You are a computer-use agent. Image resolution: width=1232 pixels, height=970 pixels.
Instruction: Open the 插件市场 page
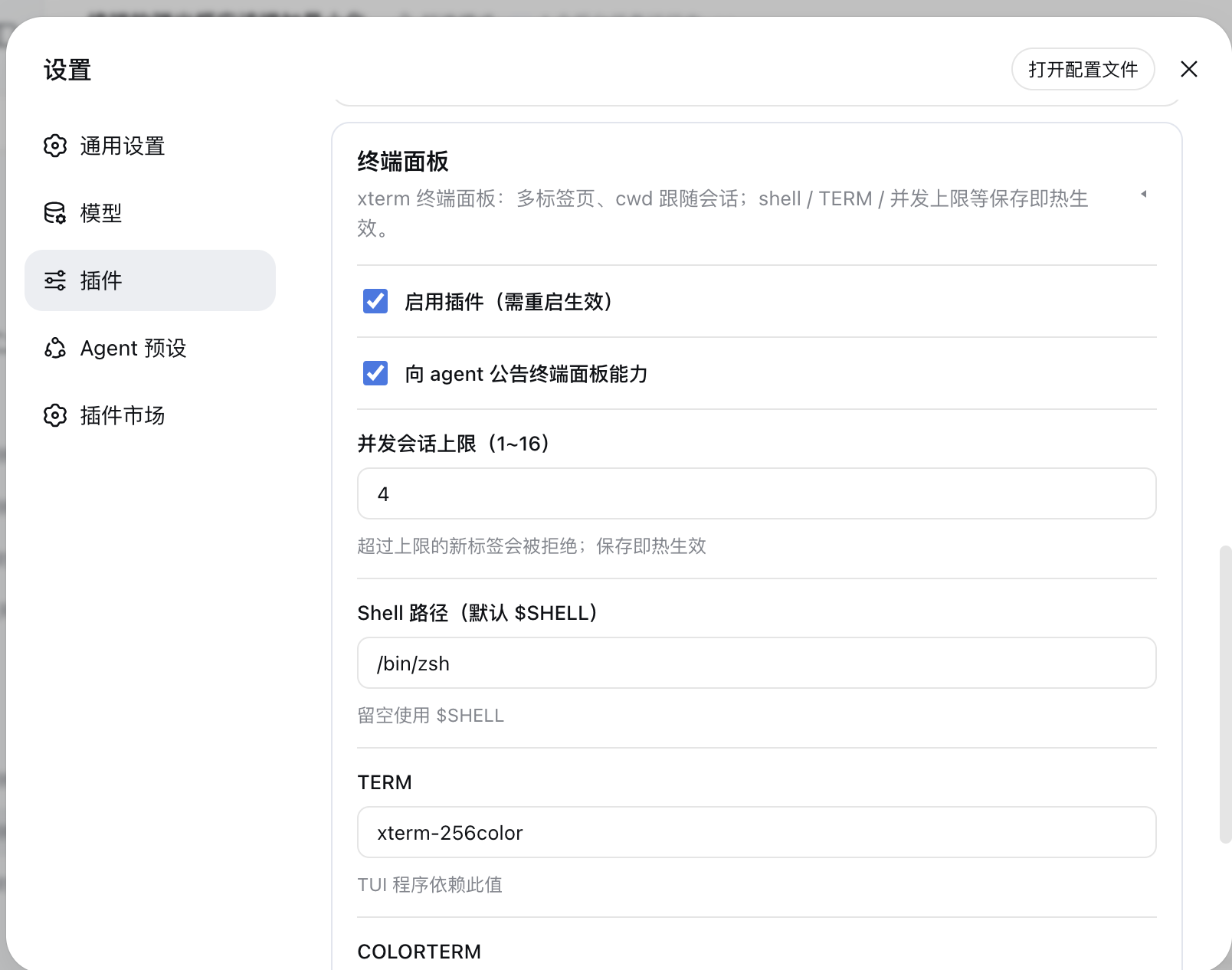point(150,415)
